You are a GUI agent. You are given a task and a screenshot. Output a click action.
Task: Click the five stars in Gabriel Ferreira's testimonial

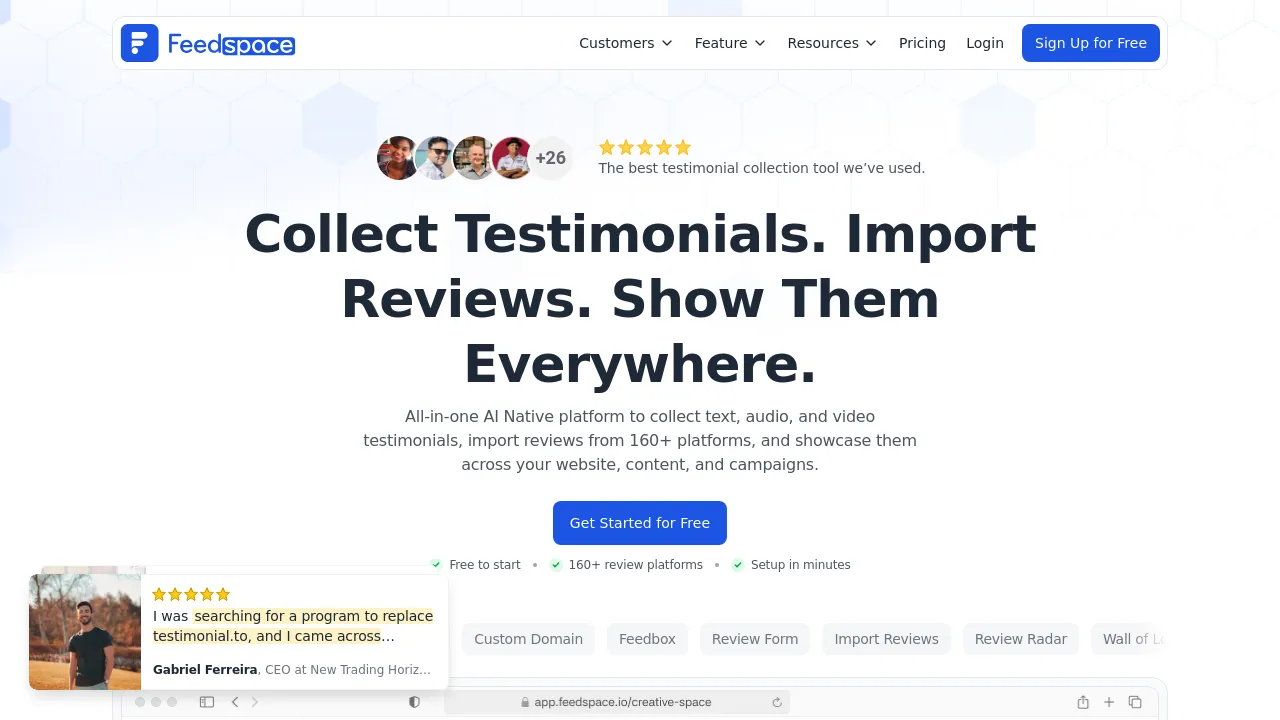point(191,594)
